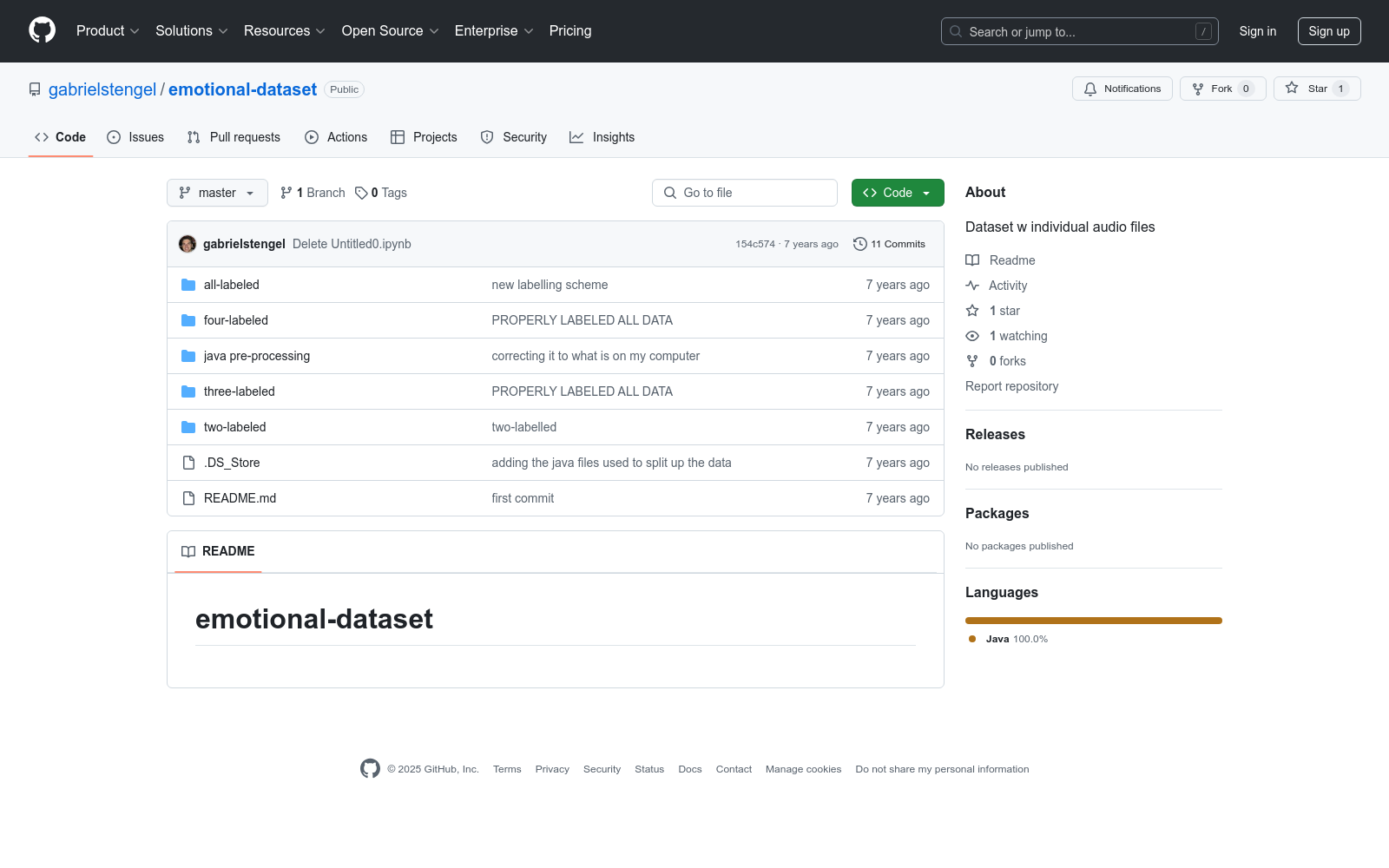View the 11 Commits history
1389x868 pixels.
point(890,244)
